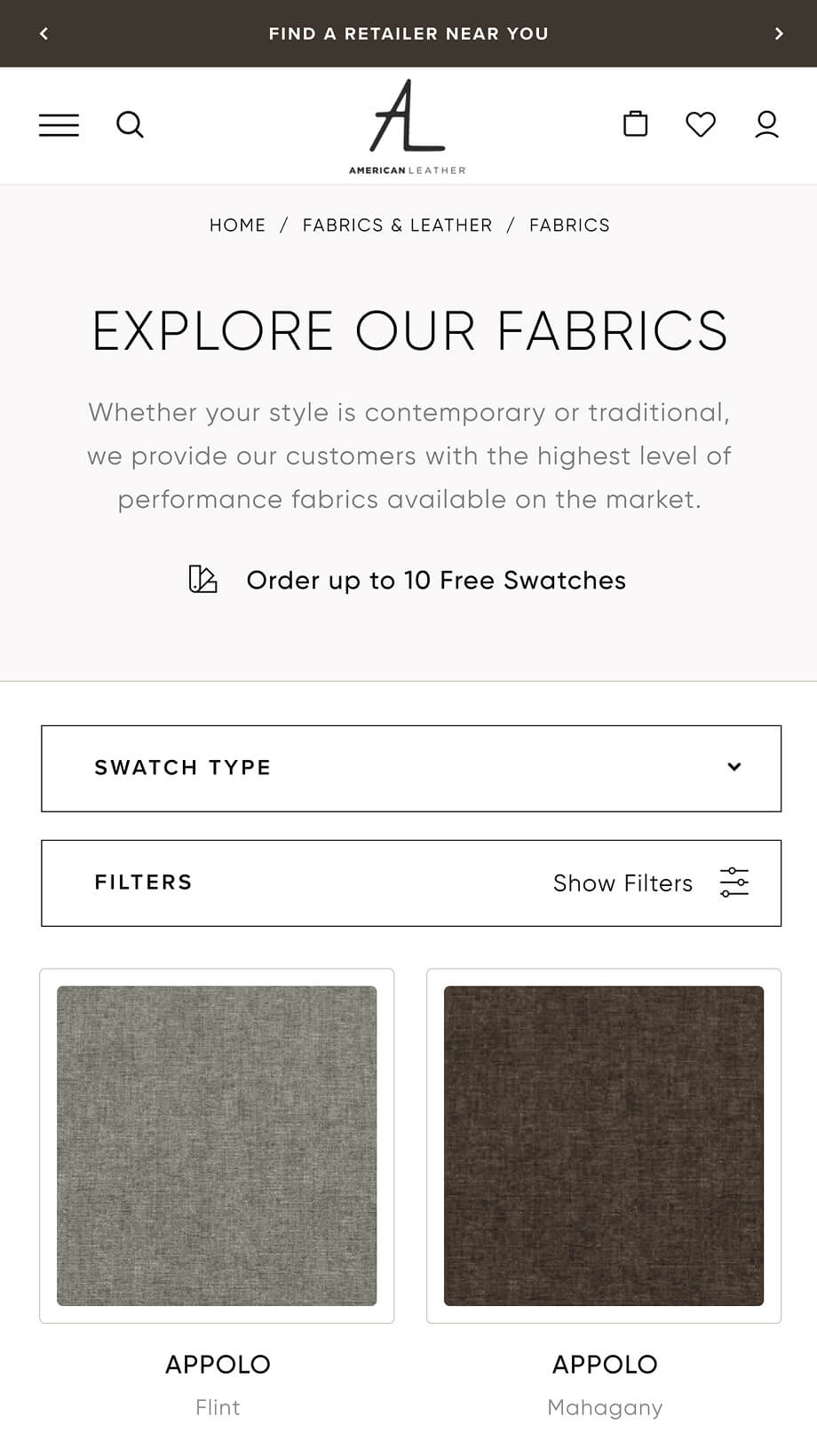Click the search magnifier icon

[x=130, y=125]
